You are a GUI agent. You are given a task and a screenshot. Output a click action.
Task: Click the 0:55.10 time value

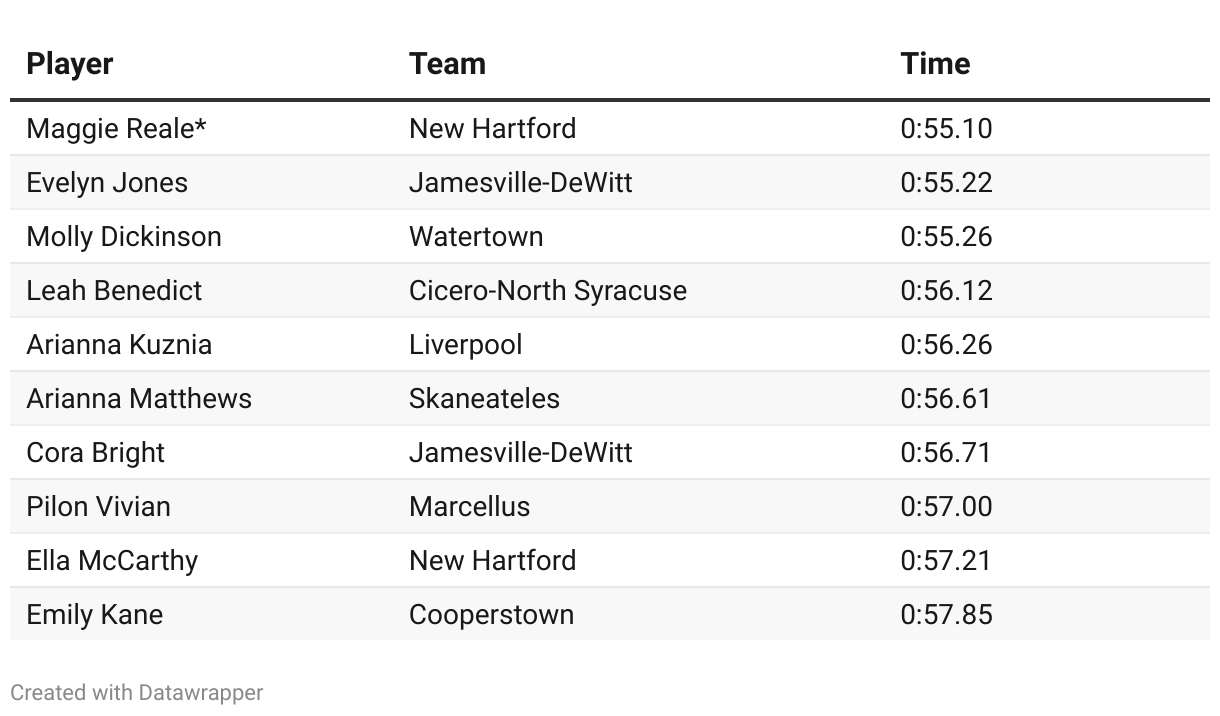tap(946, 129)
